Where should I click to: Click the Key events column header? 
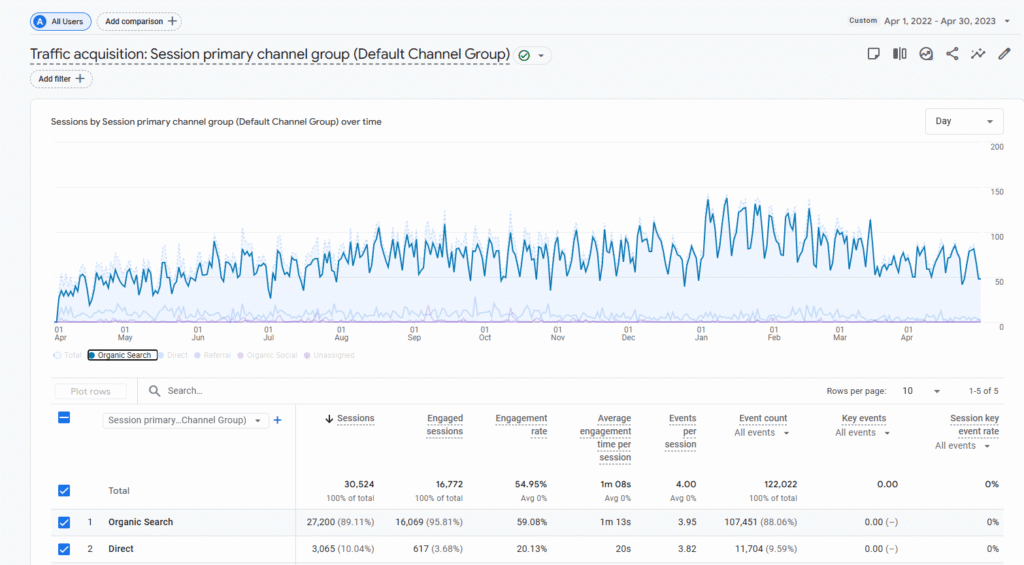click(x=863, y=418)
